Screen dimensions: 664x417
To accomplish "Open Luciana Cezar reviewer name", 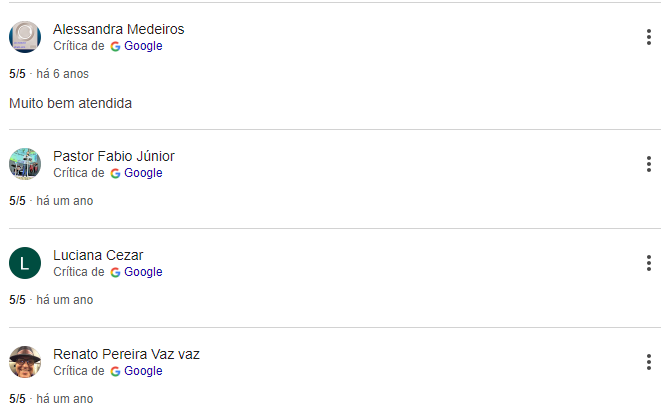I will click(98, 255).
